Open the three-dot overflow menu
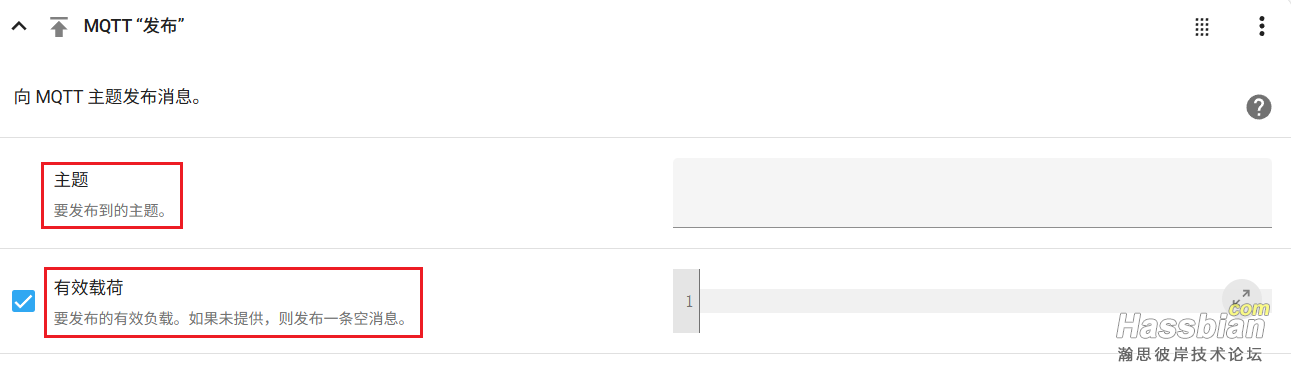 point(1262,27)
